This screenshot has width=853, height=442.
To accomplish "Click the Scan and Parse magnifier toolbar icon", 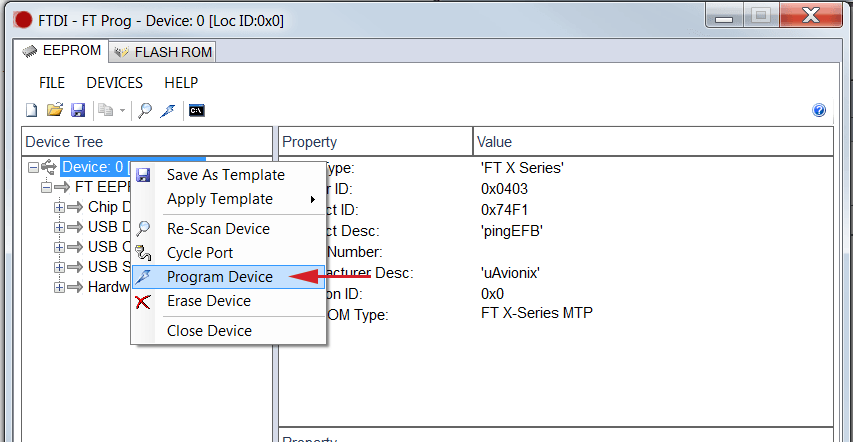I will coord(145,110).
